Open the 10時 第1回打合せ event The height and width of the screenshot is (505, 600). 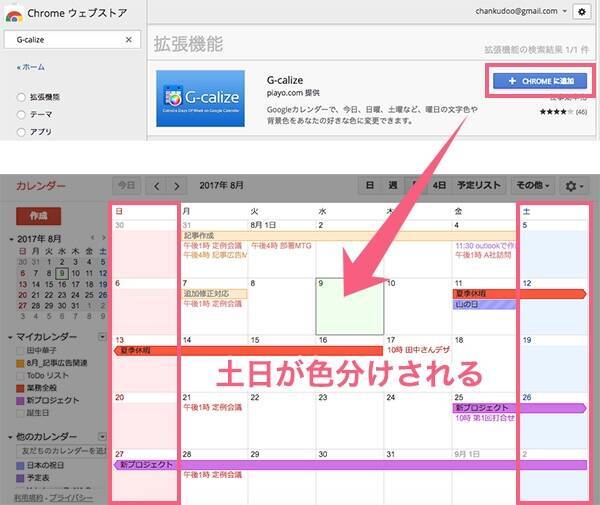[485, 418]
